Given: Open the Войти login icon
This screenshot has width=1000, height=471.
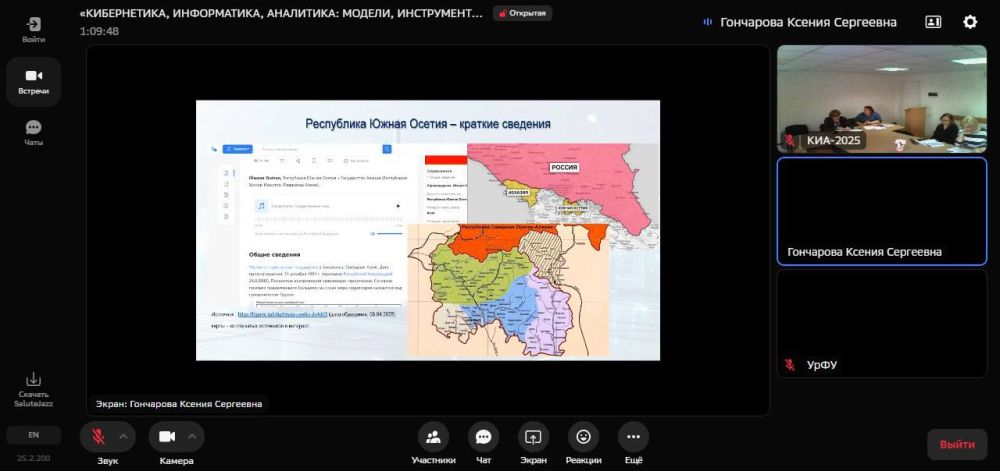Looking at the screenshot, I should pos(33,28).
